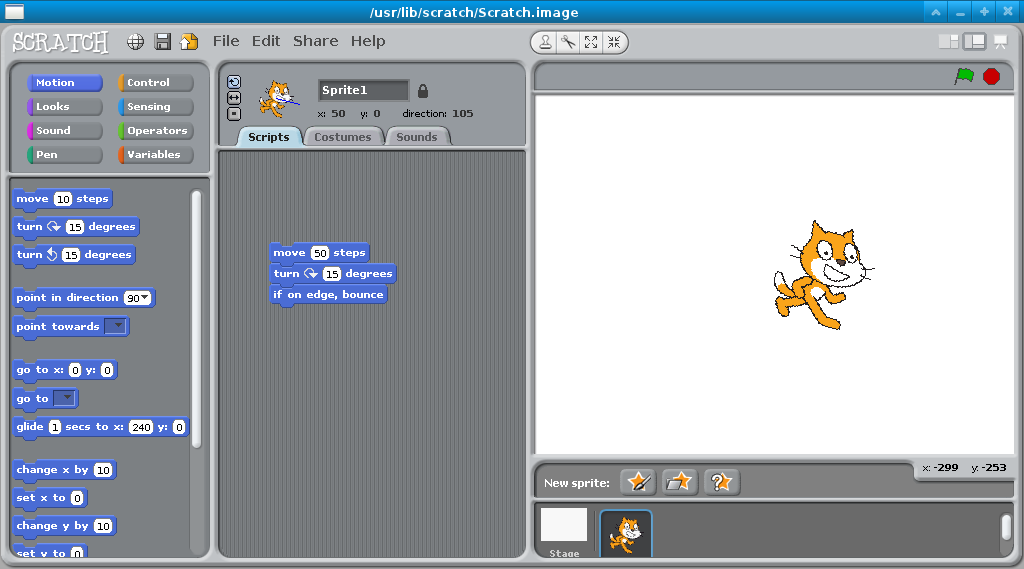Select the Pen block category

coord(65,155)
